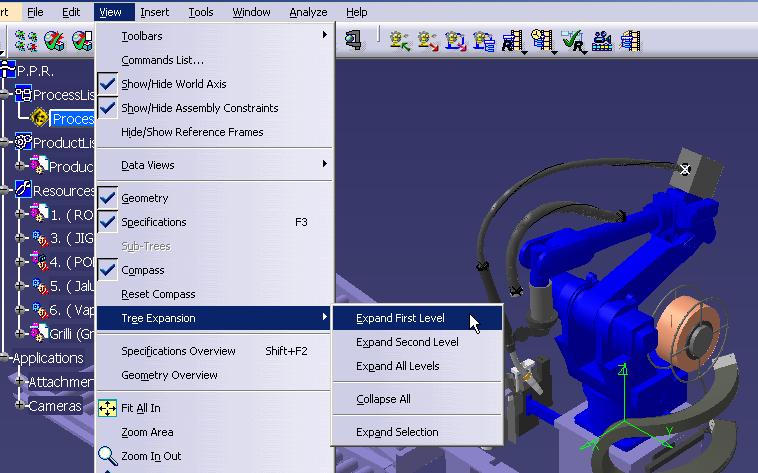Click the blue camera crew icon in the toolbar
The image size is (758, 473).
tap(602, 41)
